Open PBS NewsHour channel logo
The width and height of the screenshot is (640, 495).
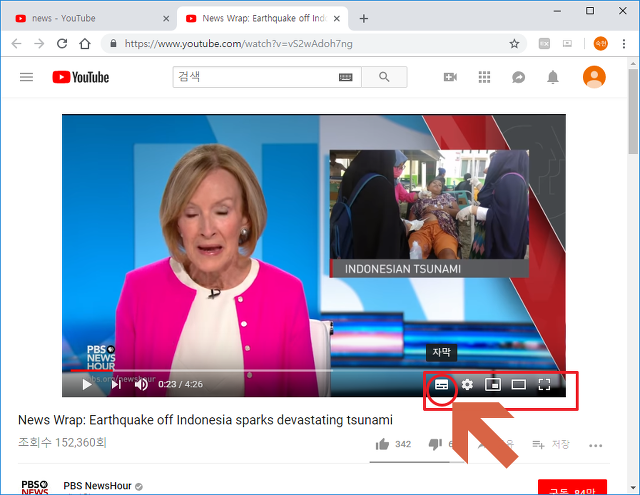point(35,487)
